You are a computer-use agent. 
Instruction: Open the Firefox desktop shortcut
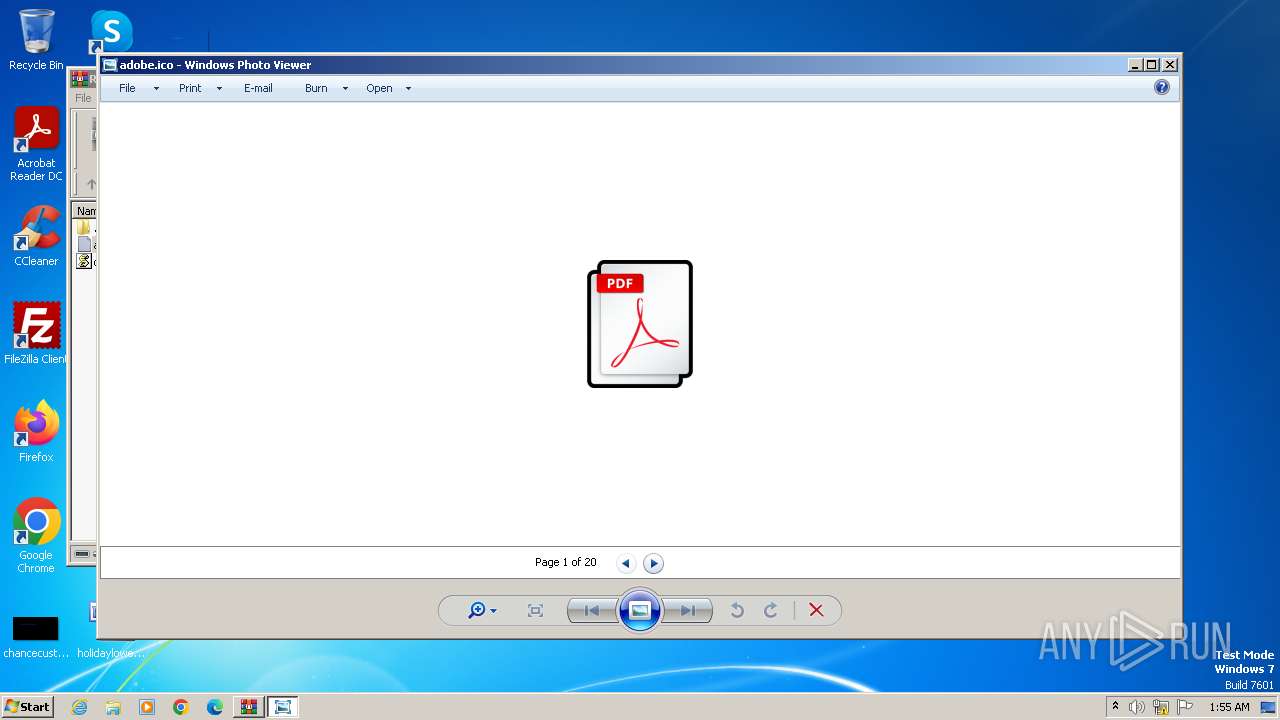tap(36, 432)
